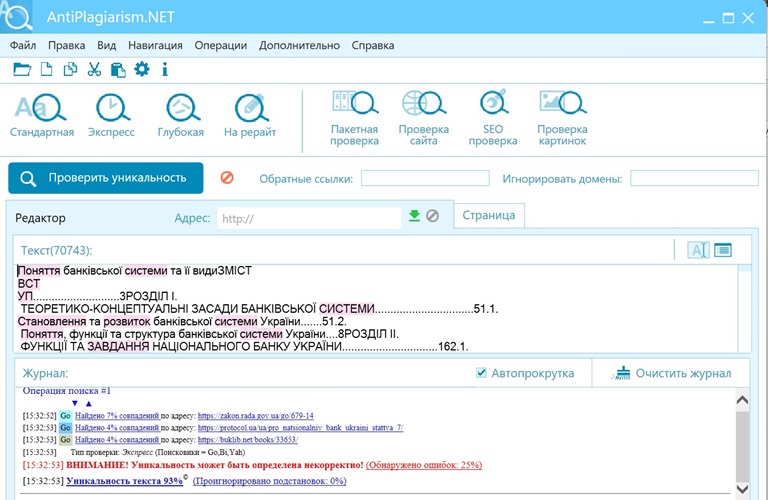Image resolution: width=768 pixels, height=500 pixels.
Task: Open the zakon.rada.gov.ua/go/679-14 link
Action: click(256, 416)
